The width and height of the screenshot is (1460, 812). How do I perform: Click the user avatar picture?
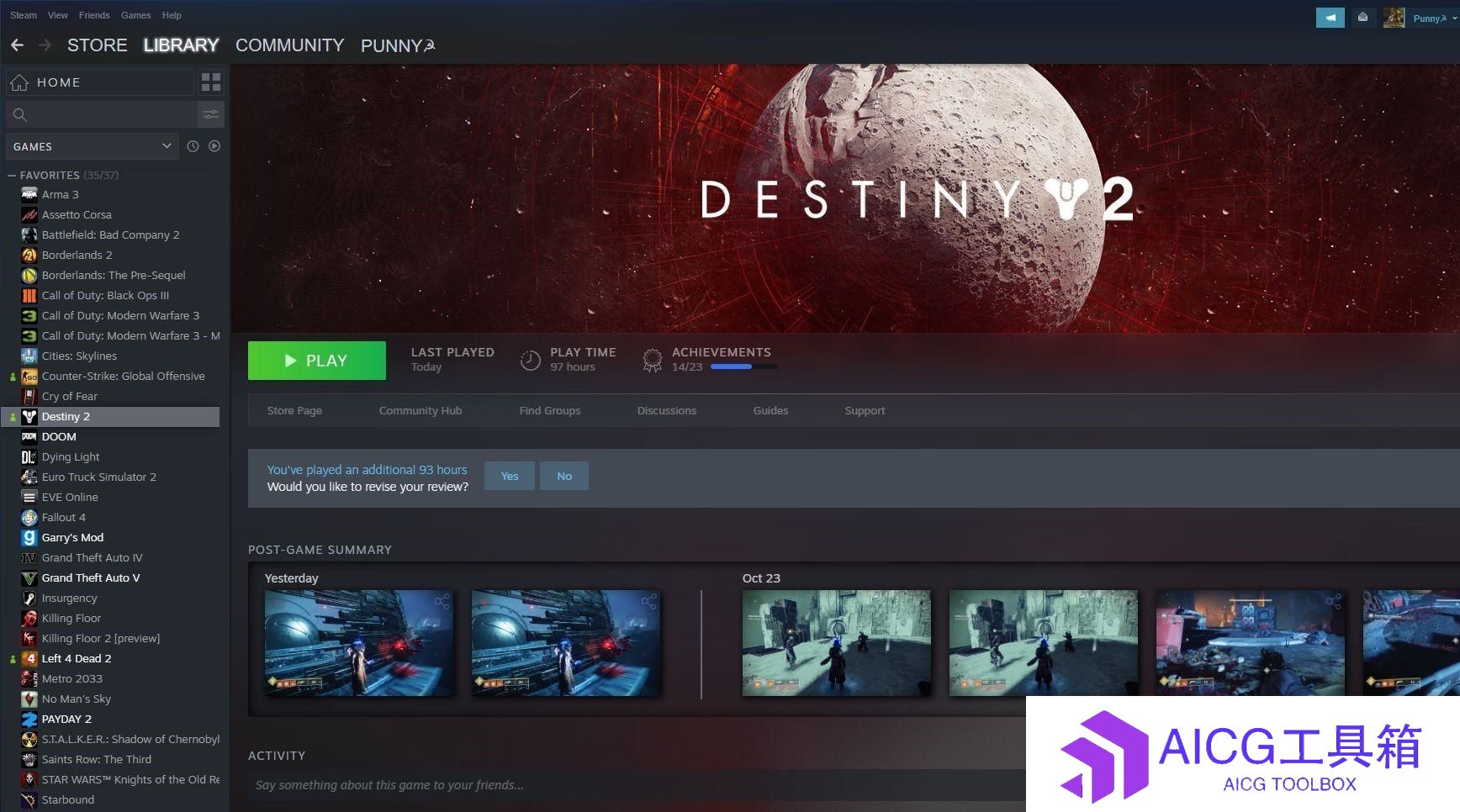pyautogui.click(x=1394, y=18)
